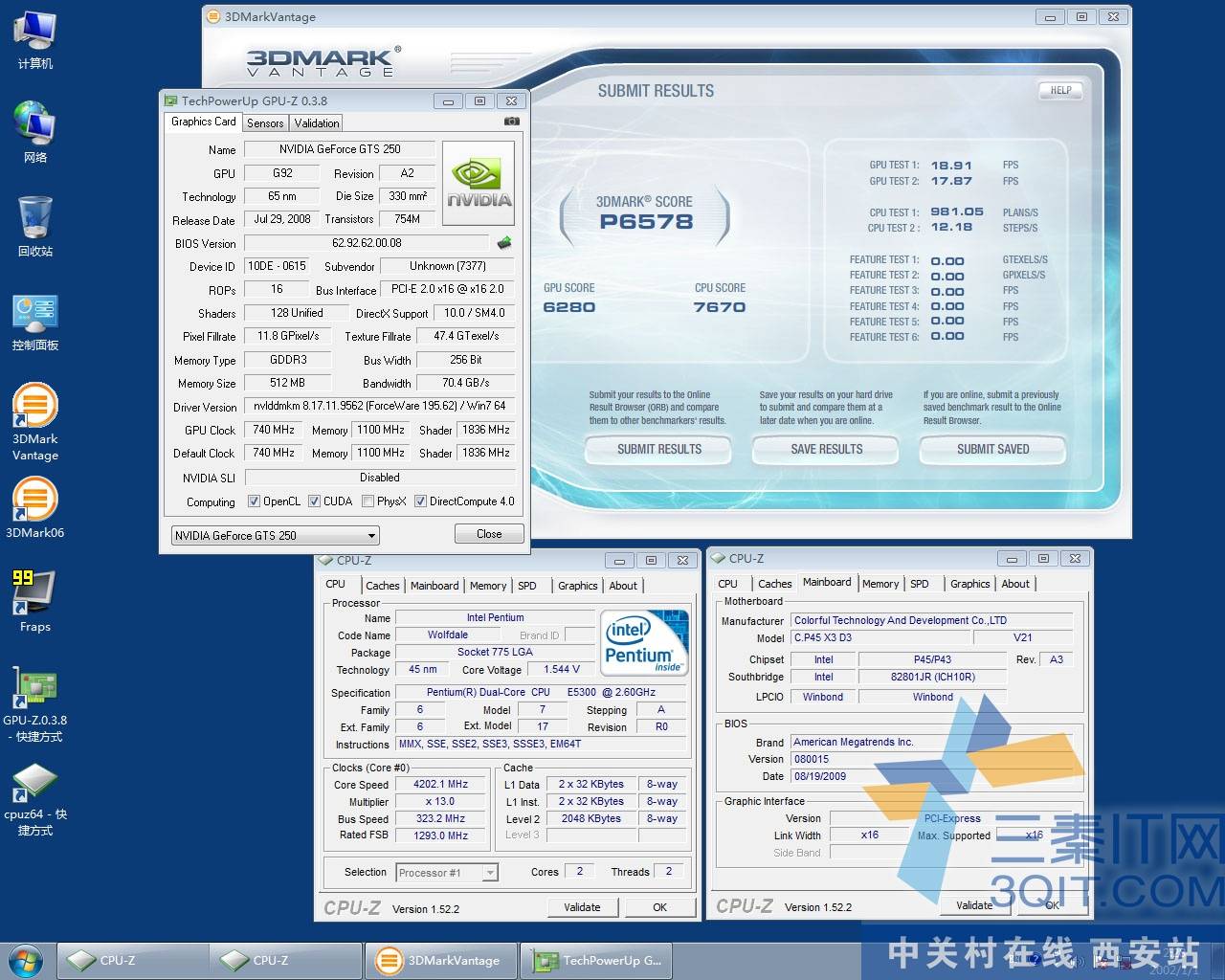
Task: Open Memory tab in right CPU-Z window
Action: coord(880,584)
